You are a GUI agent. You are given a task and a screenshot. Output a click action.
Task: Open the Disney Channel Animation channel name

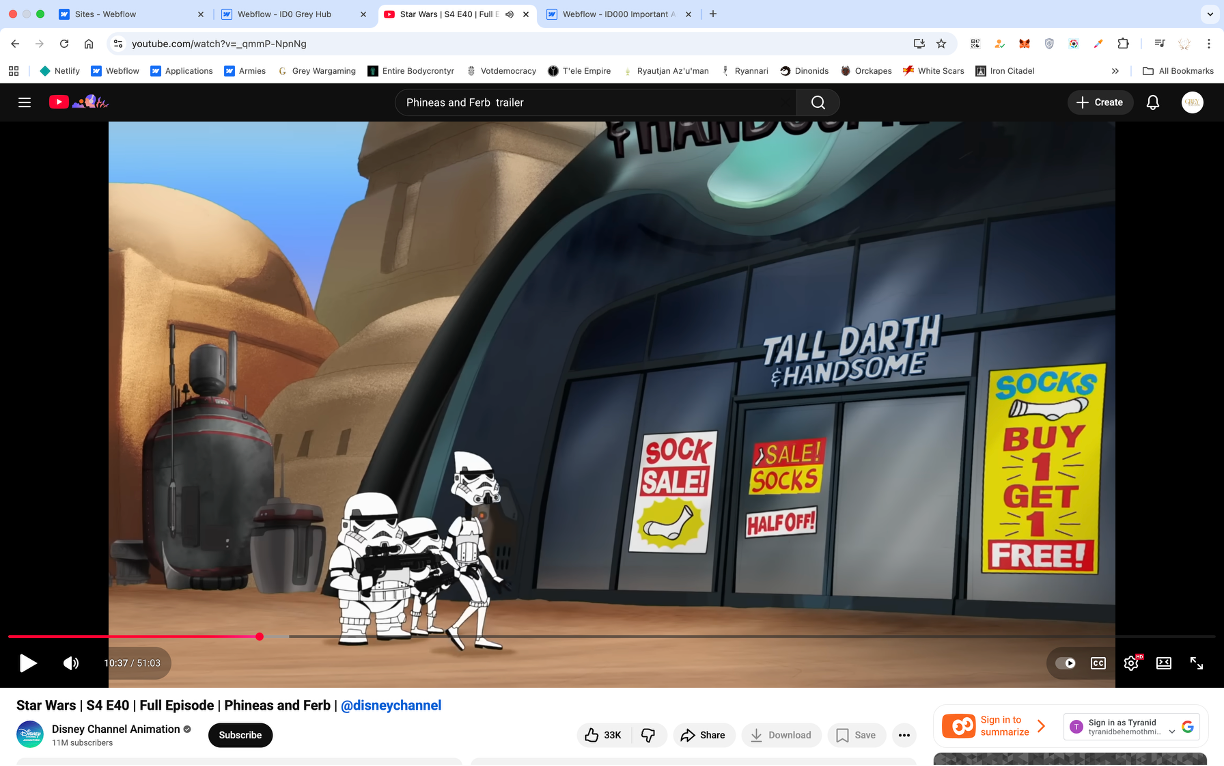click(116, 729)
